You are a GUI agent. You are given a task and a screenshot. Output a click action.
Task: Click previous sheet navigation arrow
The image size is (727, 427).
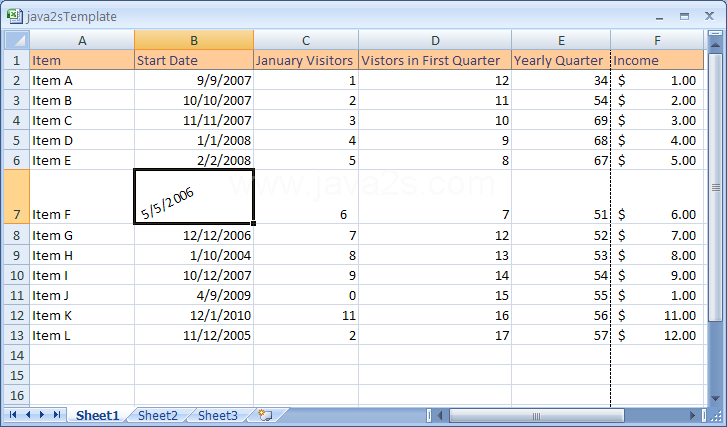[x=28, y=414]
